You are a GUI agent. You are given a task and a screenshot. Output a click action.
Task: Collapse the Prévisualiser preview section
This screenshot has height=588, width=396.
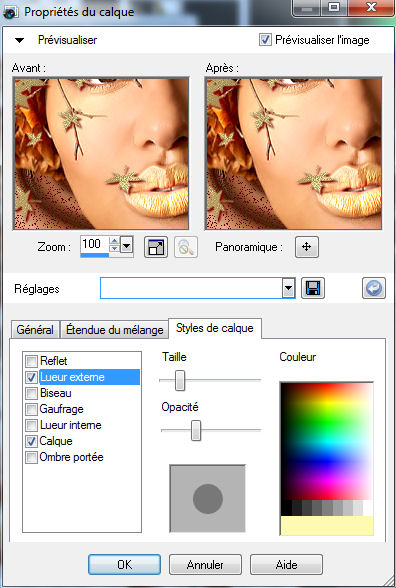[x=19, y=40]
